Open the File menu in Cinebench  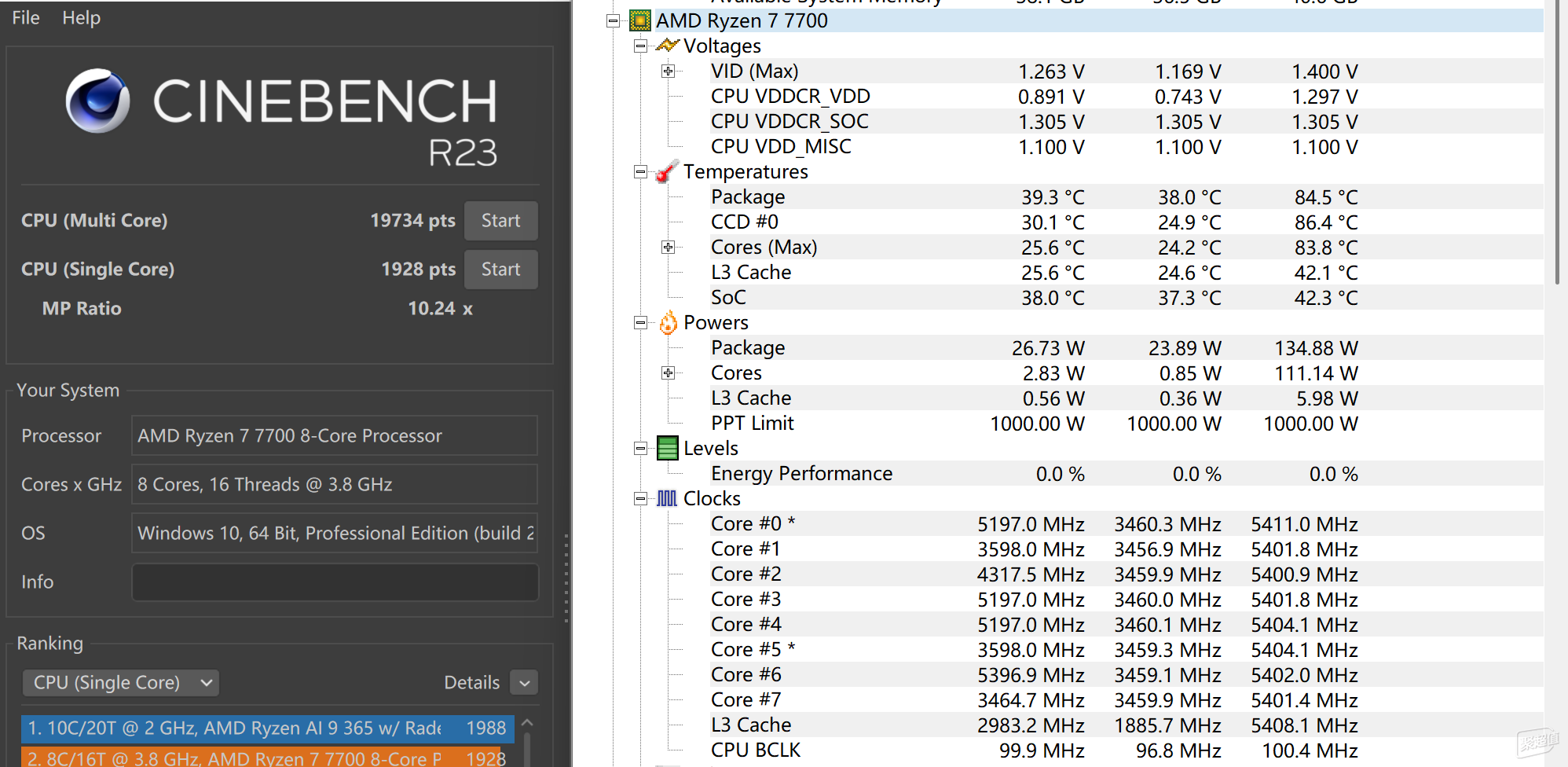[x=26, y=17]
